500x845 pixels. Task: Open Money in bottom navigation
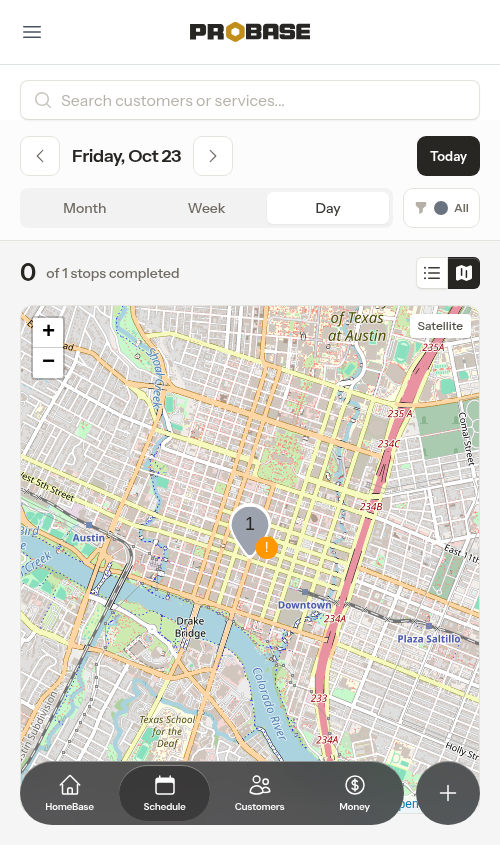[x=354, y=793]
